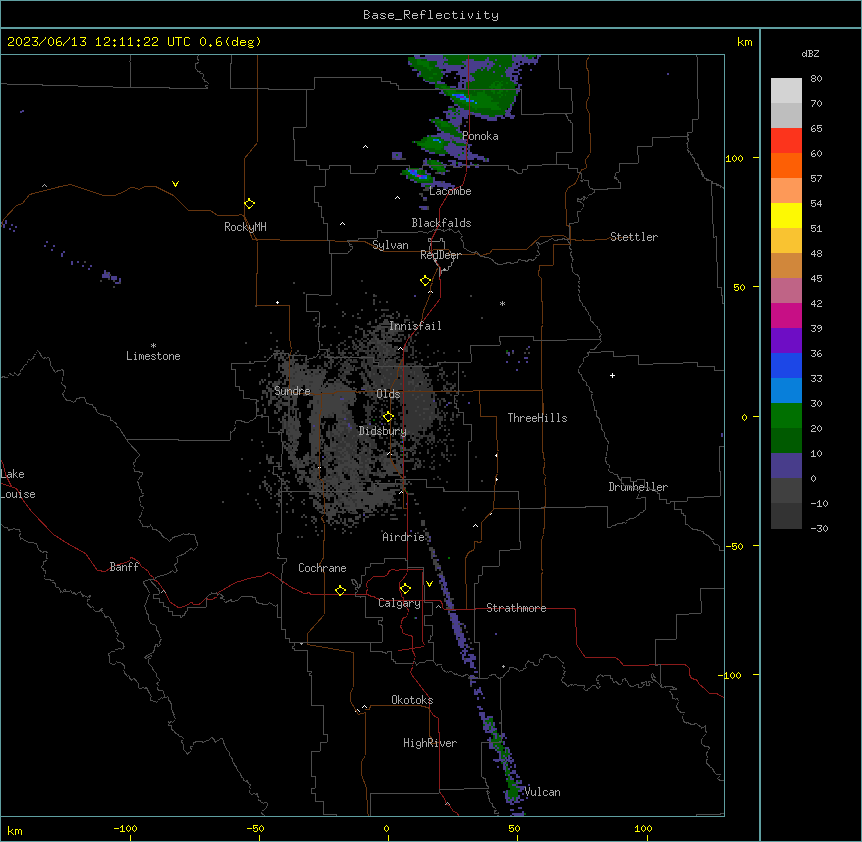This screenshot has height=842, width=862.
Task: Click the -50 tick label on the vertical axis
Action: point(734,546)
